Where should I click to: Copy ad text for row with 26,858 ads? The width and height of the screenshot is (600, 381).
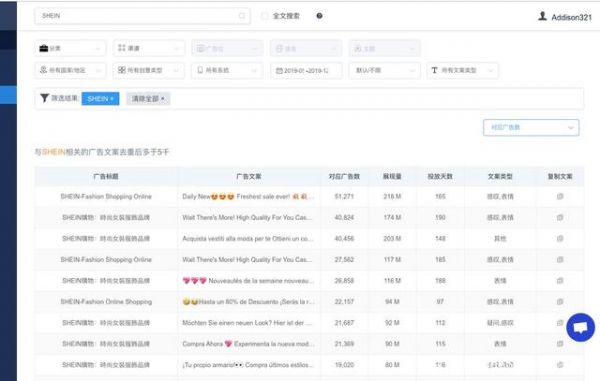560,280
